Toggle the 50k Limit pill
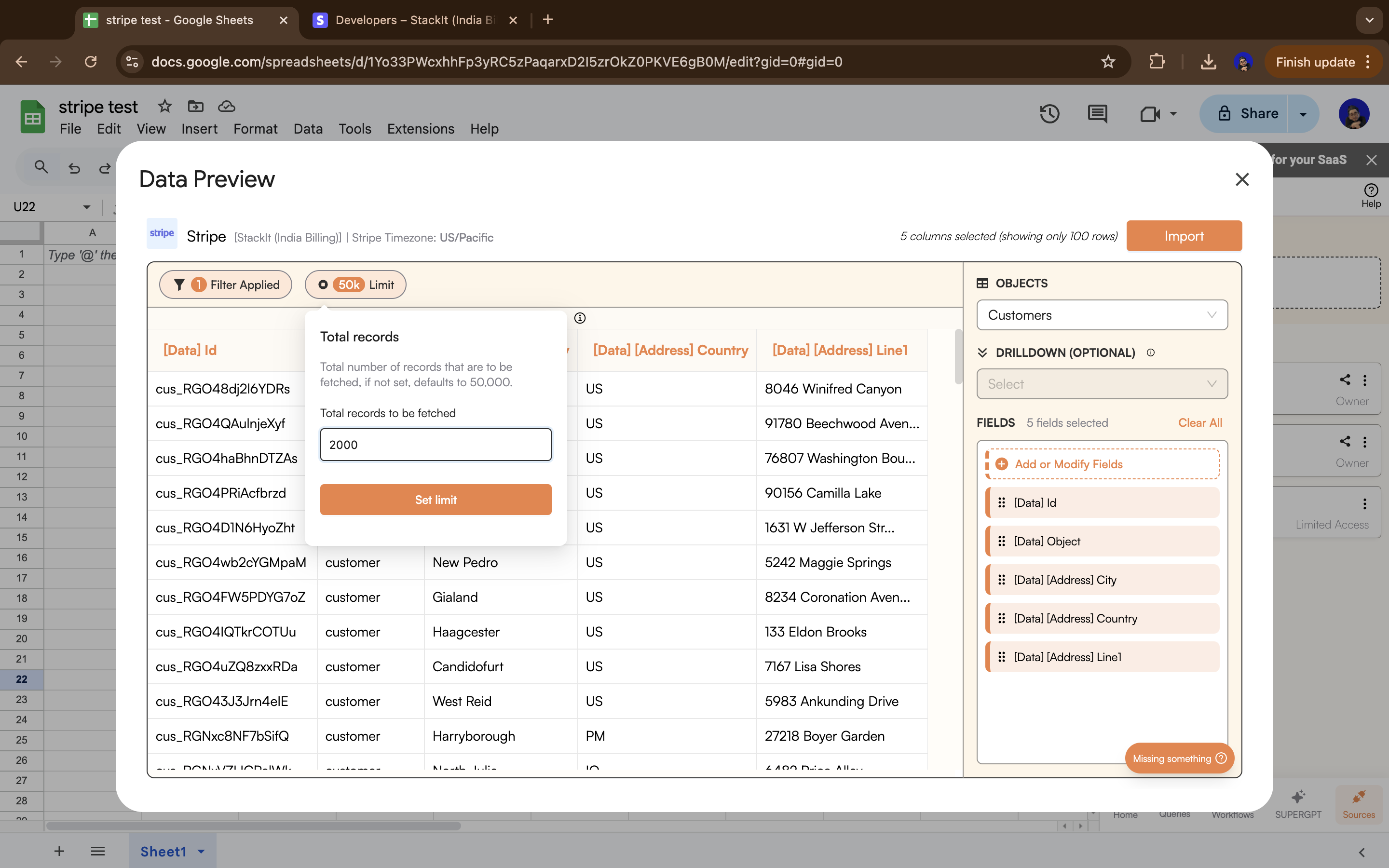The image size is (1389, 868). tap(355, 285)
